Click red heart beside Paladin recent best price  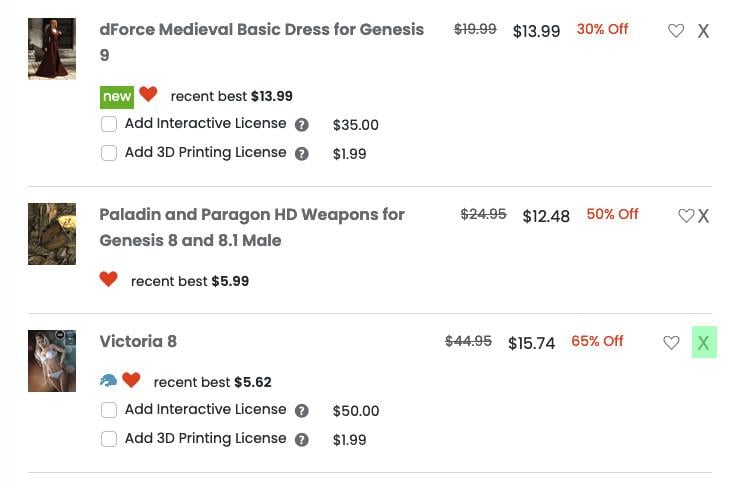click(x=109, y=280)
